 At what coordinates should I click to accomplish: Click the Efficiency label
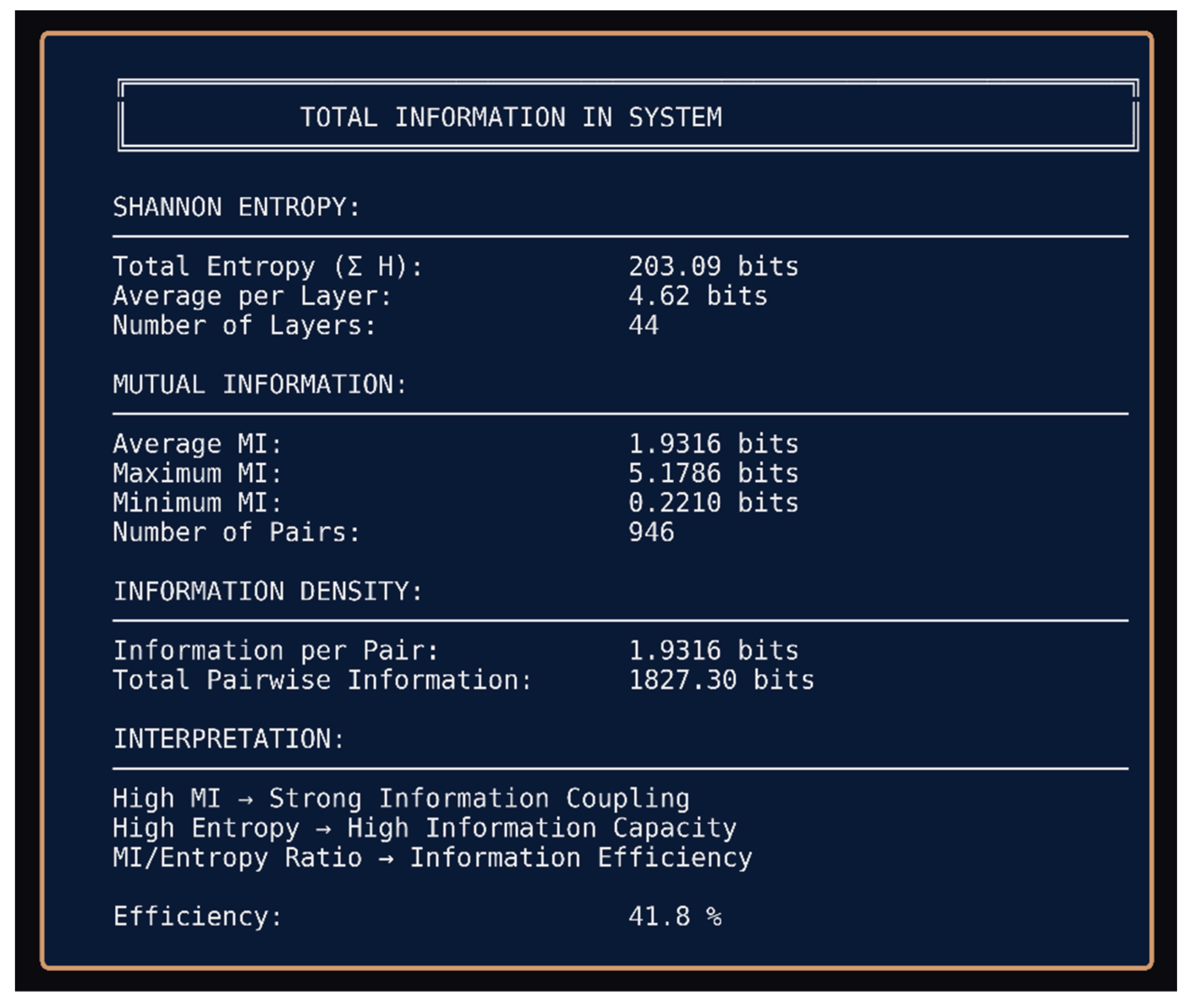(197, 916)
